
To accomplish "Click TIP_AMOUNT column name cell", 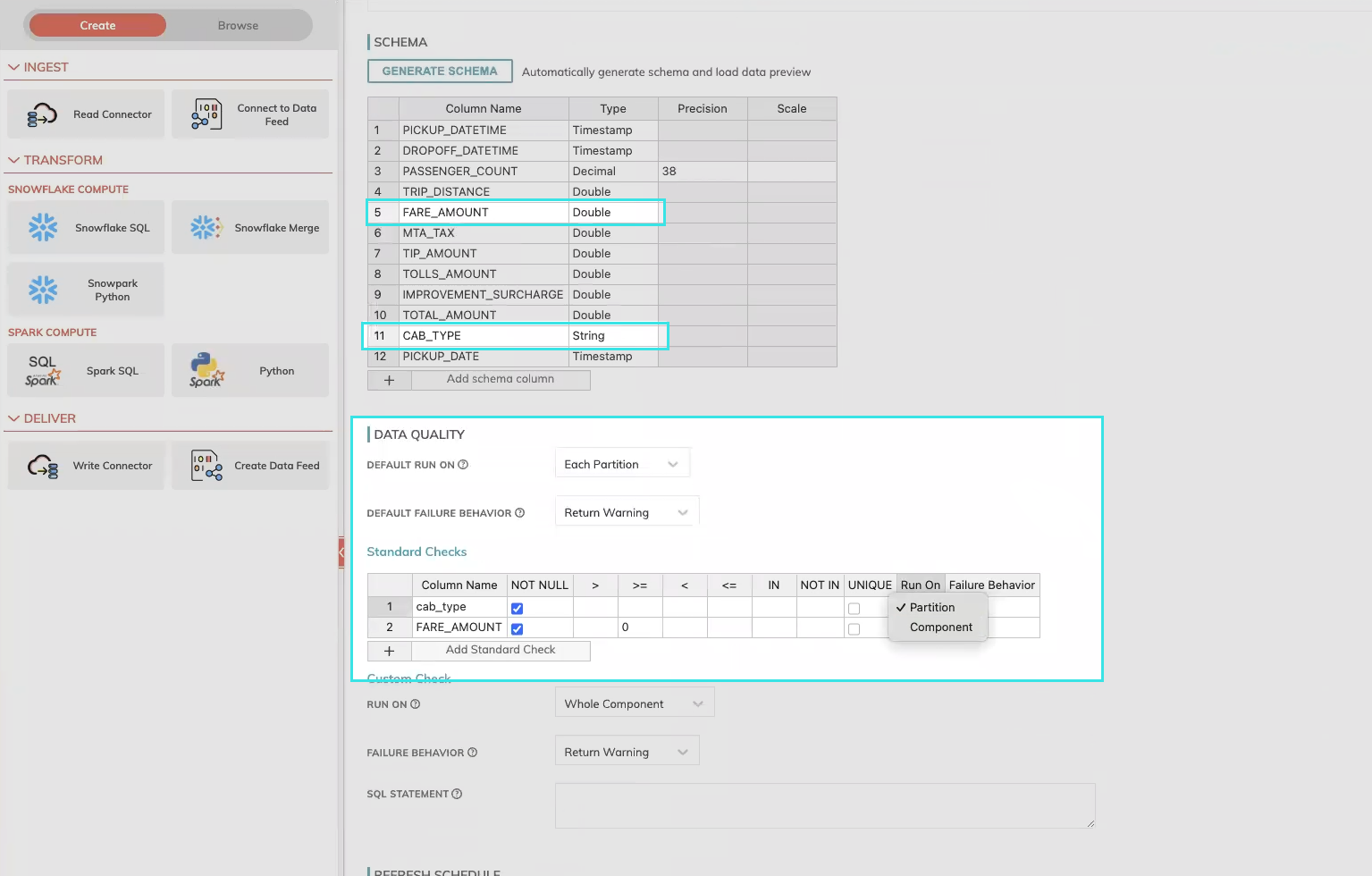I will pos(484,253).
